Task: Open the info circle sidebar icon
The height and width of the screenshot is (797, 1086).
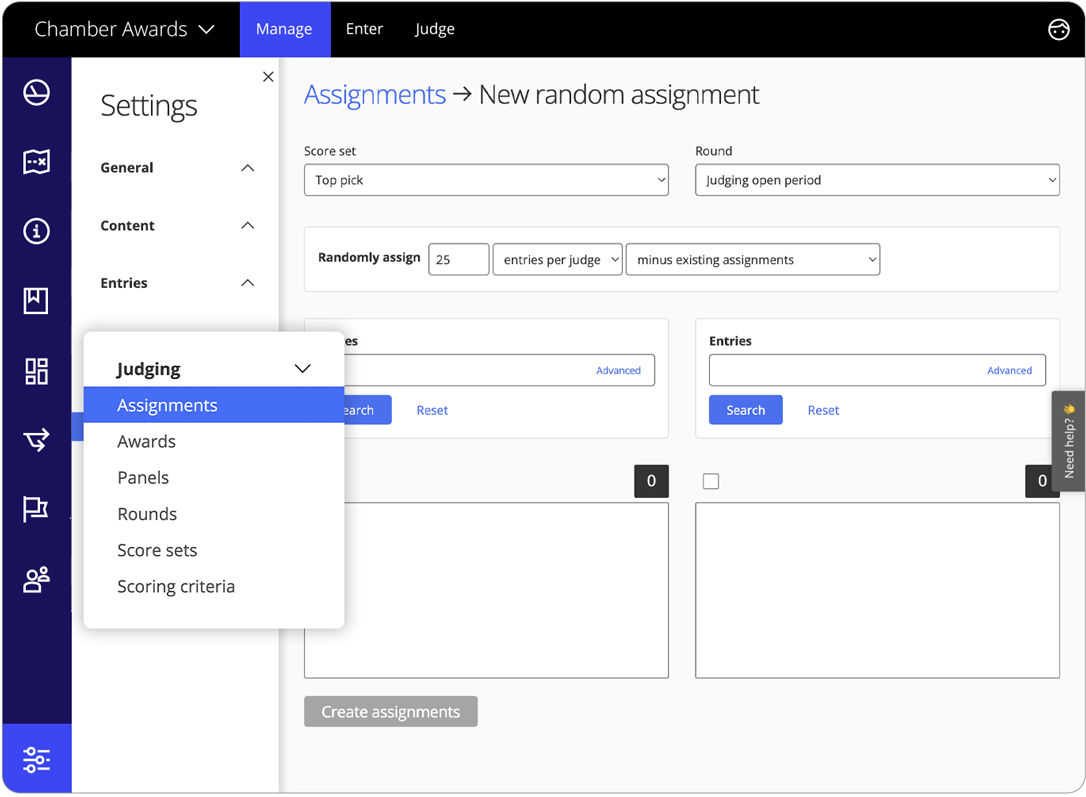Action: click(x=37, y=231)
